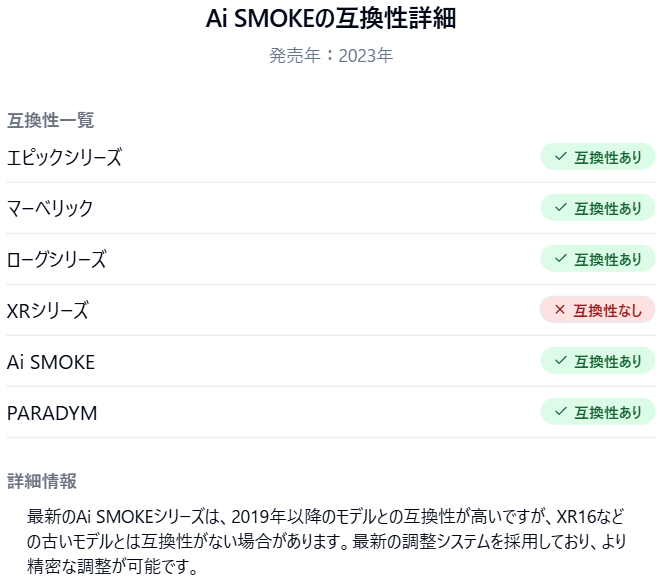Select the Ai SMOKE list item
This screenshot has width=665, height=581.
[x=51, y=361]
